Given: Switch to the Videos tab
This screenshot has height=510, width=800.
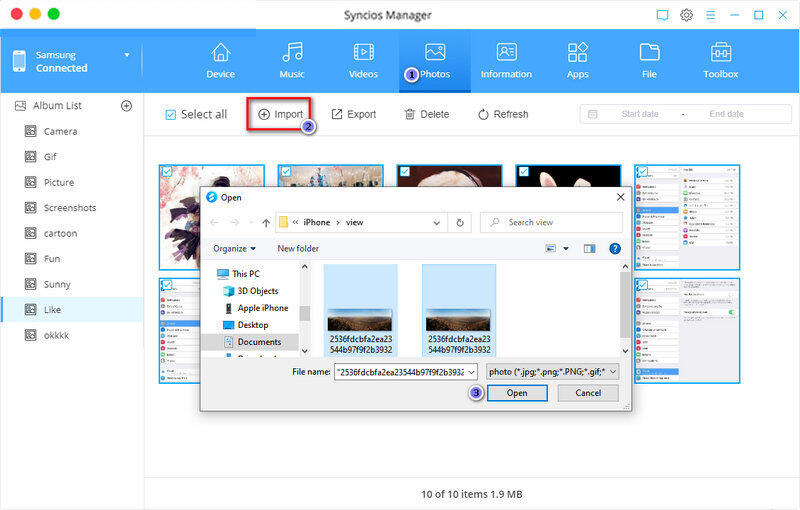Looking at the screenshot, I should pyautogui.click(x=364, y=60).
